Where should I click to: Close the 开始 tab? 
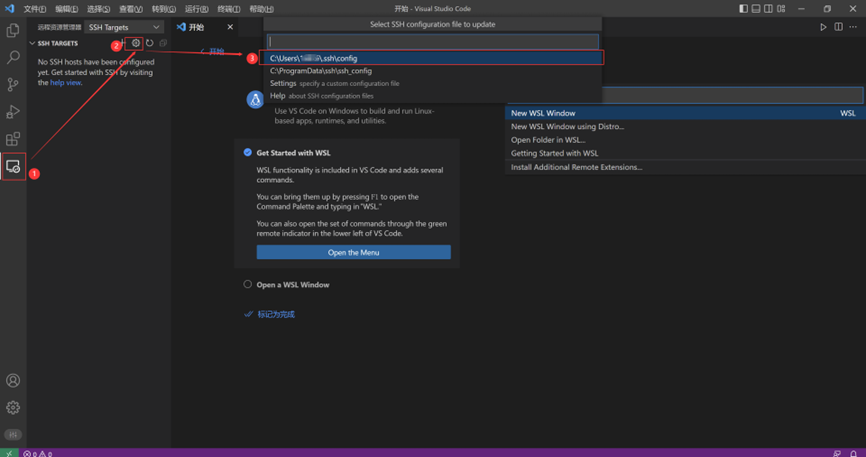230,27
